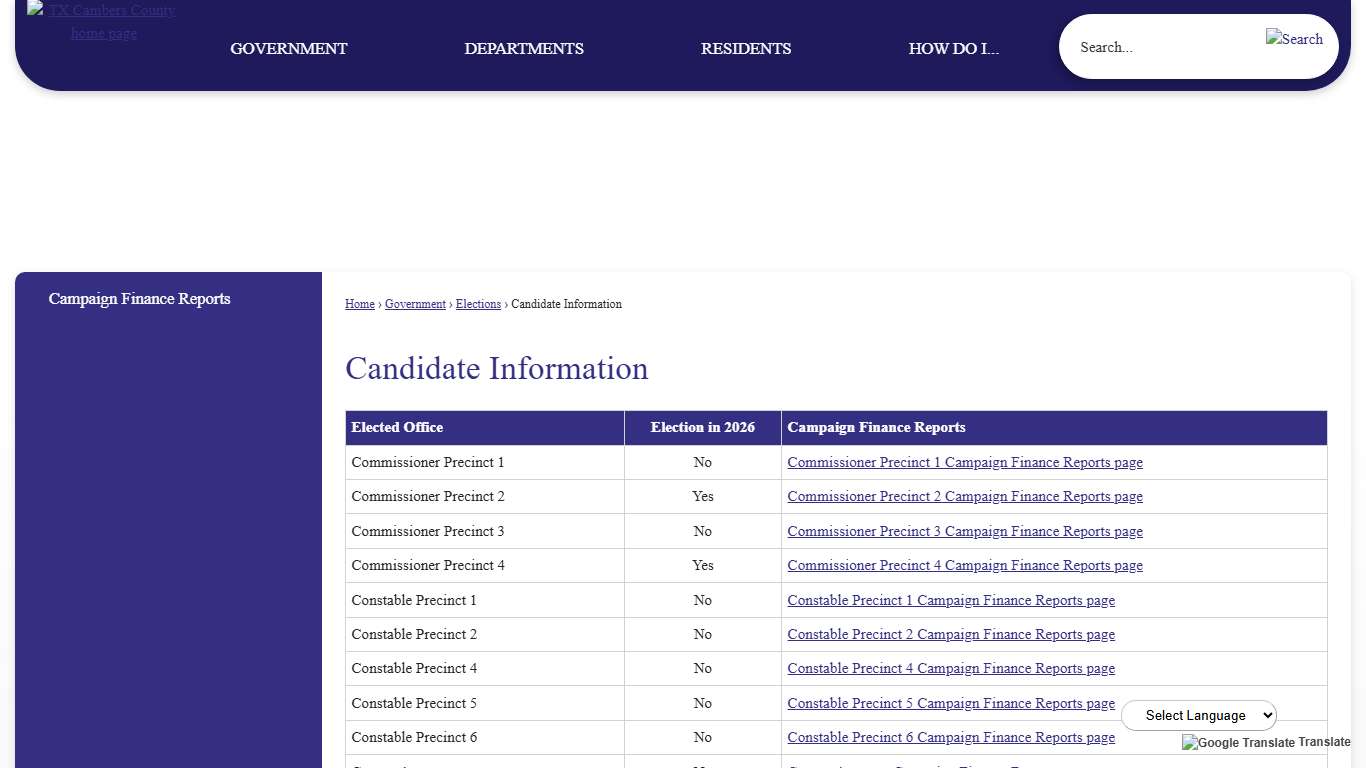Click the Home breadcrumb link
The width and height of the screenshot is (1366, 768).
(359, 304)
